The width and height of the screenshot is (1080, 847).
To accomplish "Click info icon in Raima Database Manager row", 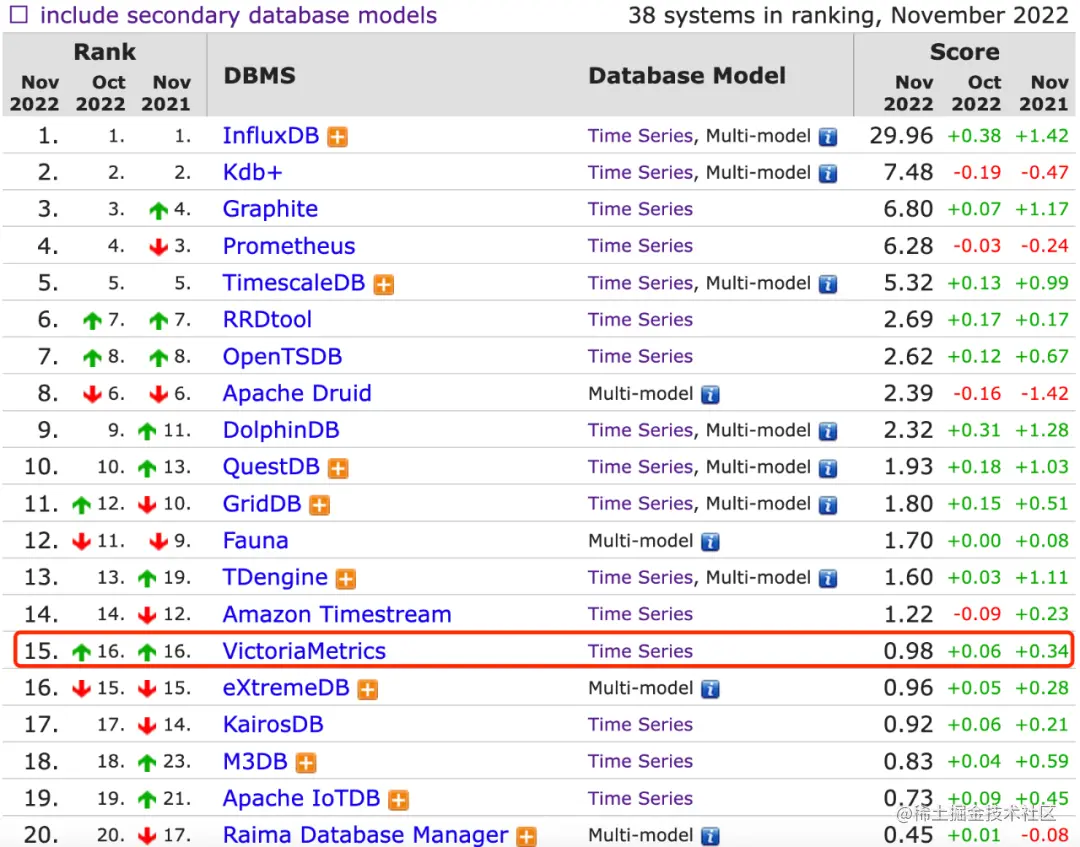I will pos(710,837).
